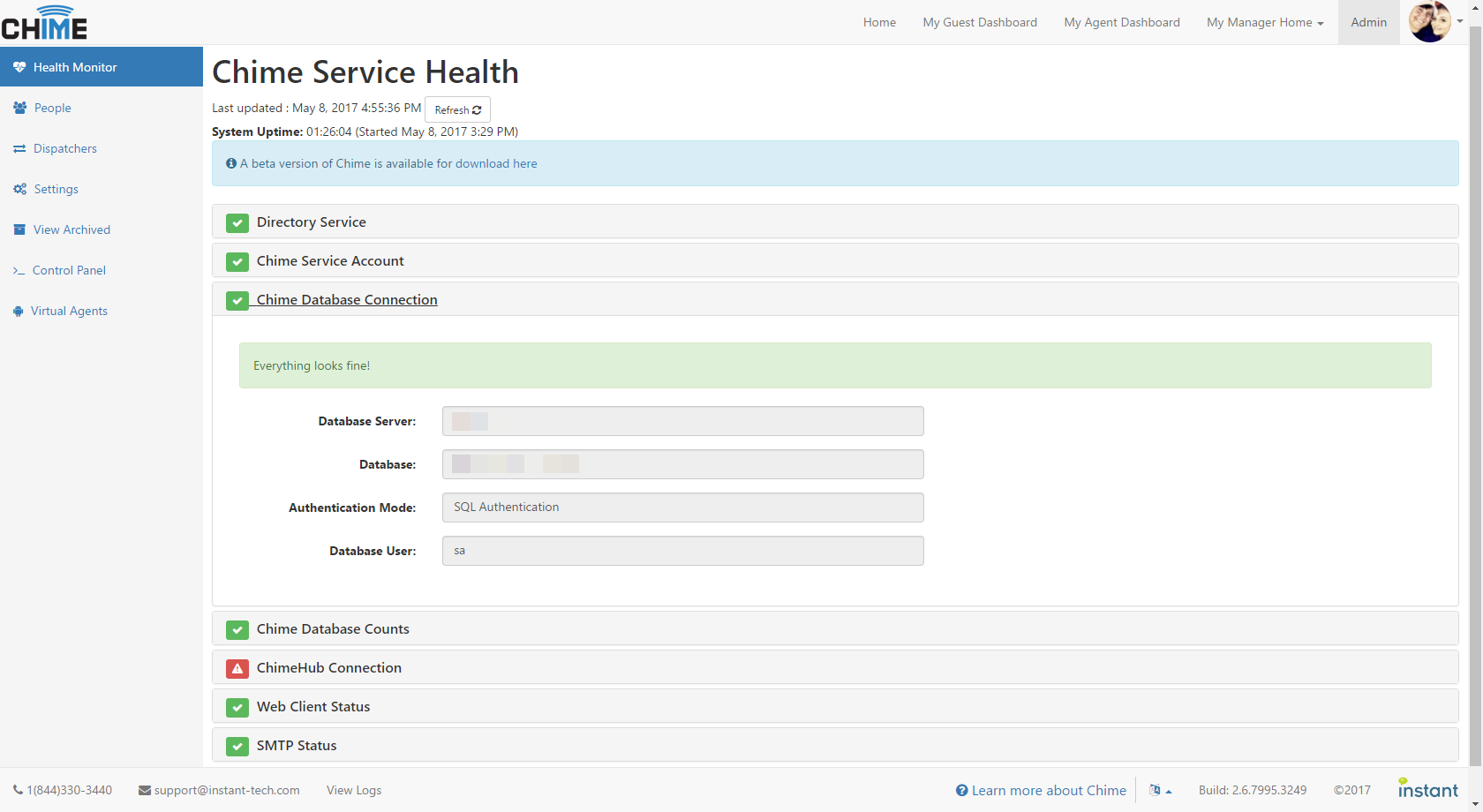The width and height of the screenshot is (1483, 812).
Task: Click green check icon beside SMTP Status
Action: 237,746
